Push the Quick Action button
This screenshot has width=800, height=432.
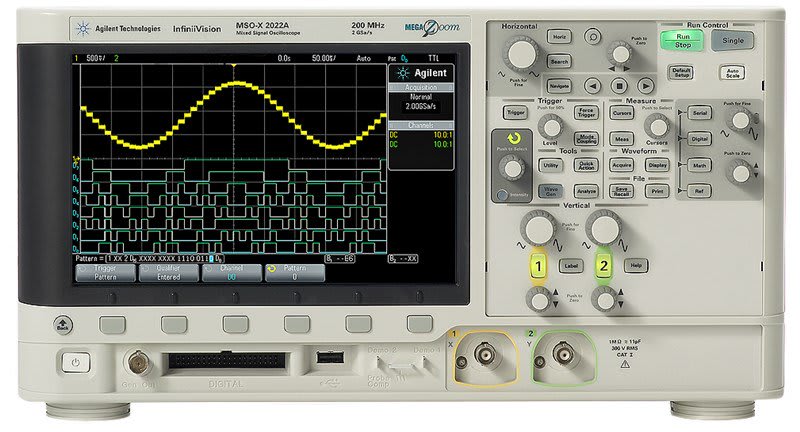click(586, 165)
